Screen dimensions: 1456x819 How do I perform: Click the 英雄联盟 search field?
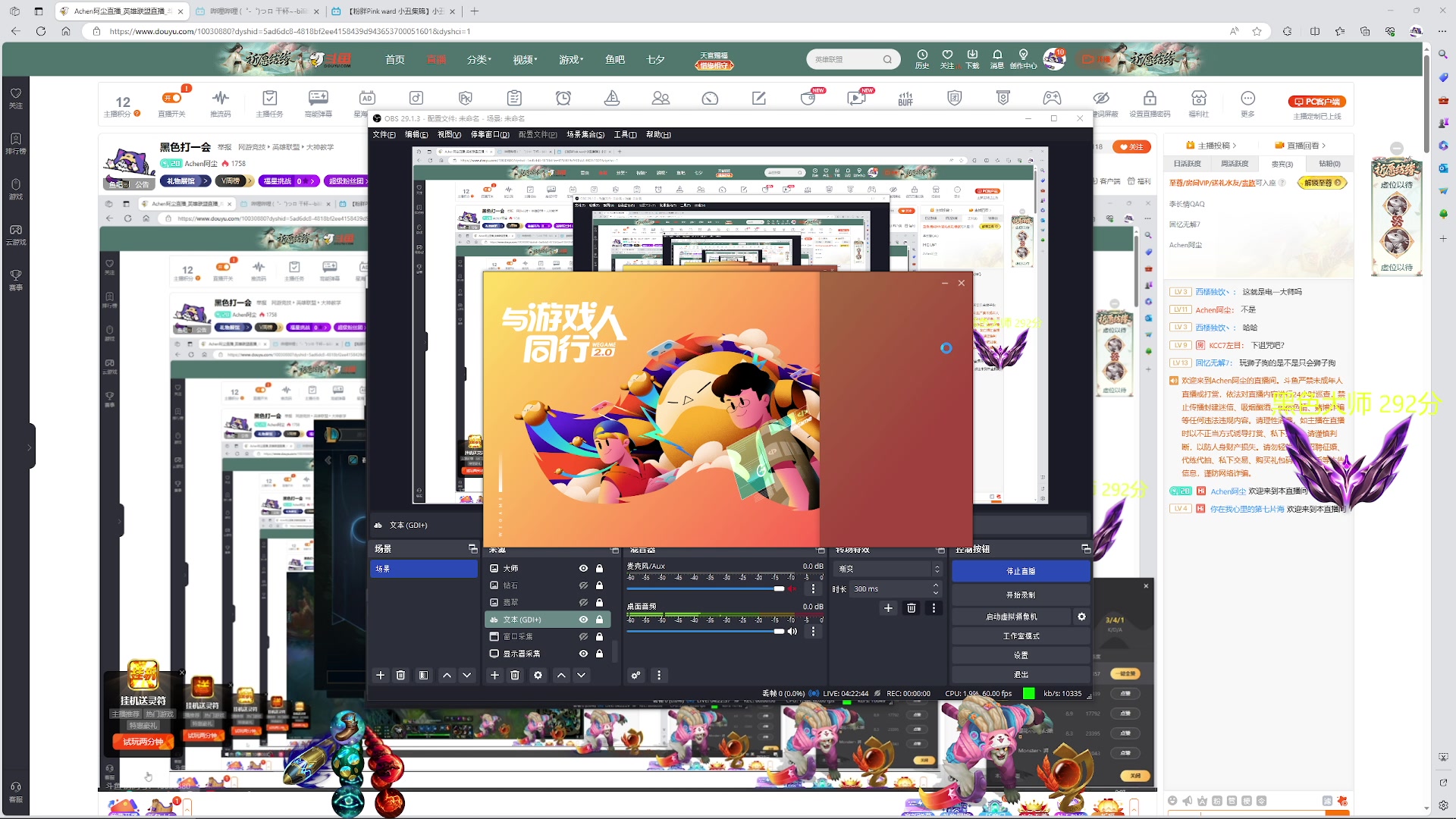coord(846,59)
